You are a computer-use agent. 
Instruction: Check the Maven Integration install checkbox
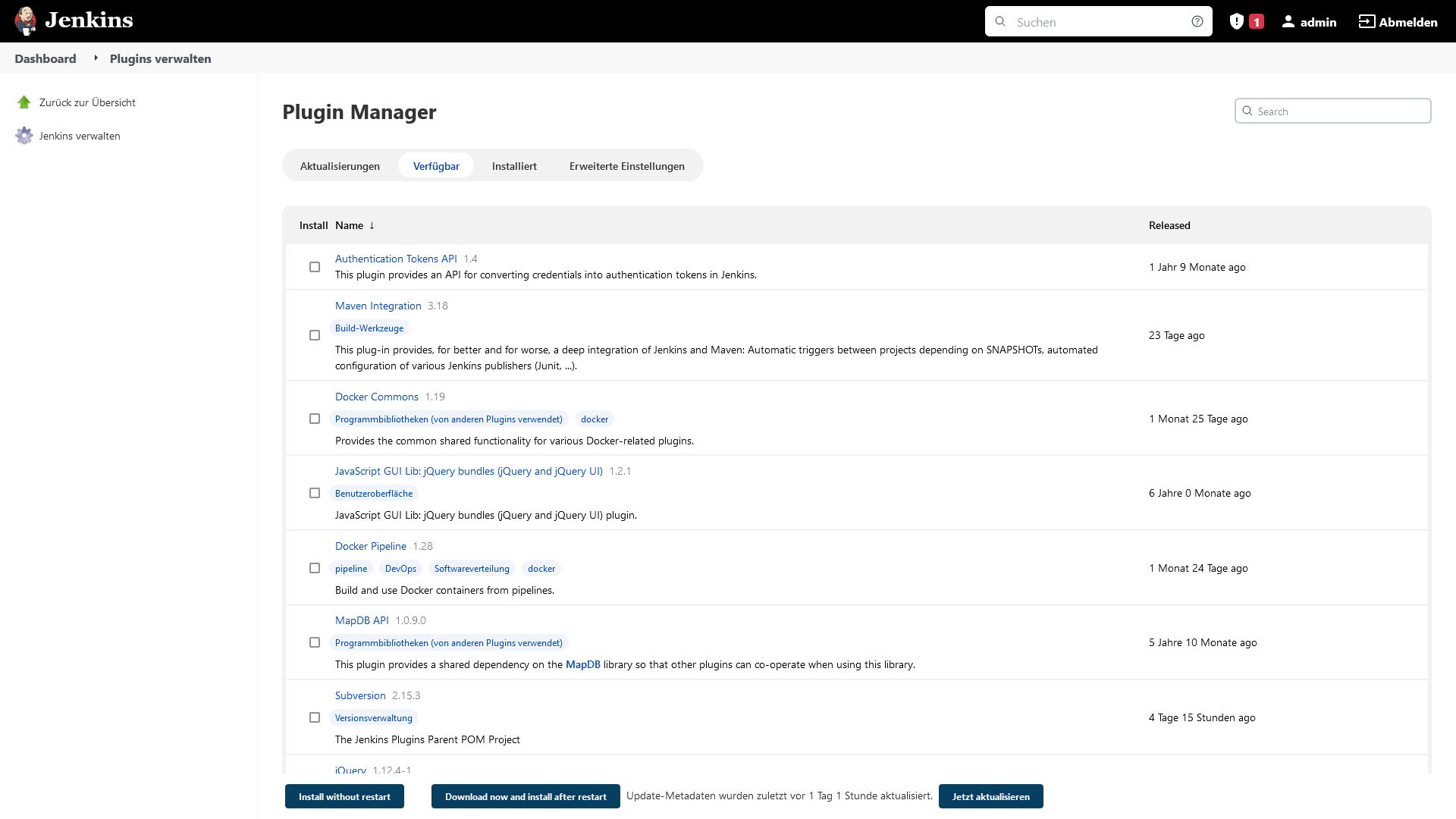[315, 335]
